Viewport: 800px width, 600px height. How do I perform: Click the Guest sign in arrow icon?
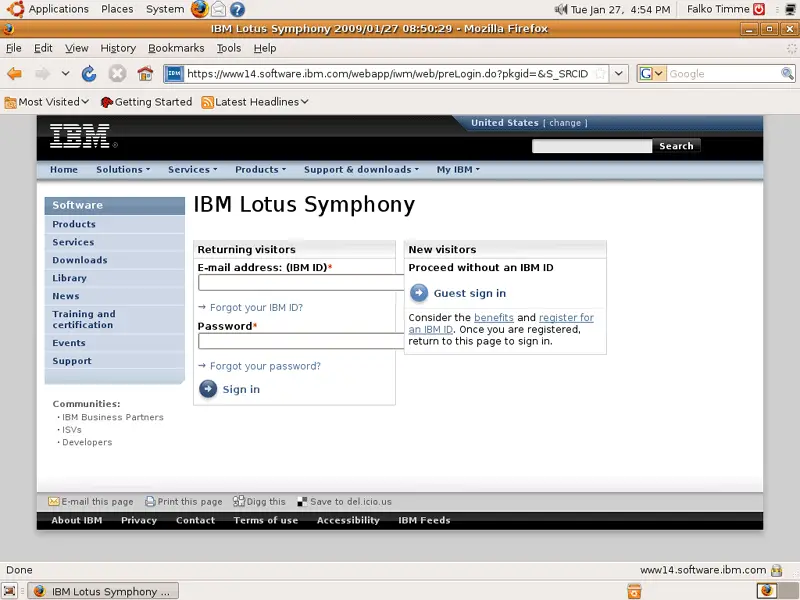[x=419, y=293]
